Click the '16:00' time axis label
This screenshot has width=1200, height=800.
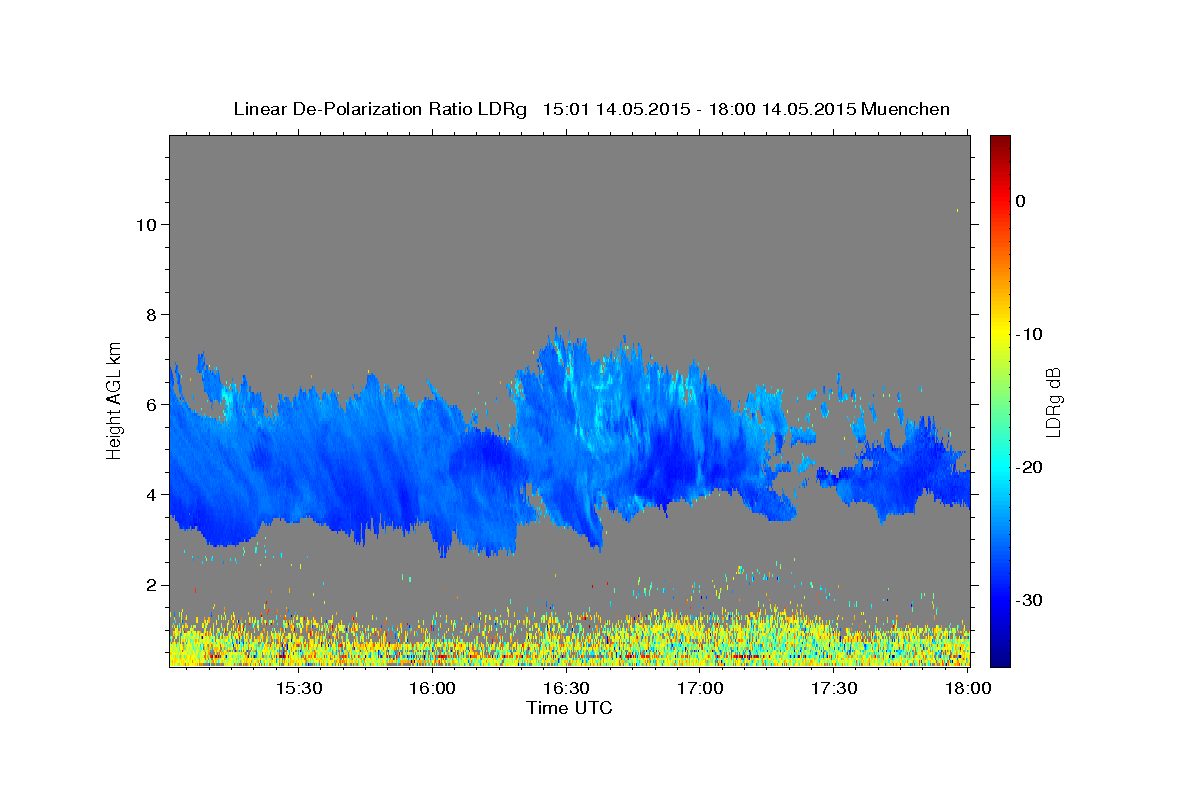coord(432,688)
